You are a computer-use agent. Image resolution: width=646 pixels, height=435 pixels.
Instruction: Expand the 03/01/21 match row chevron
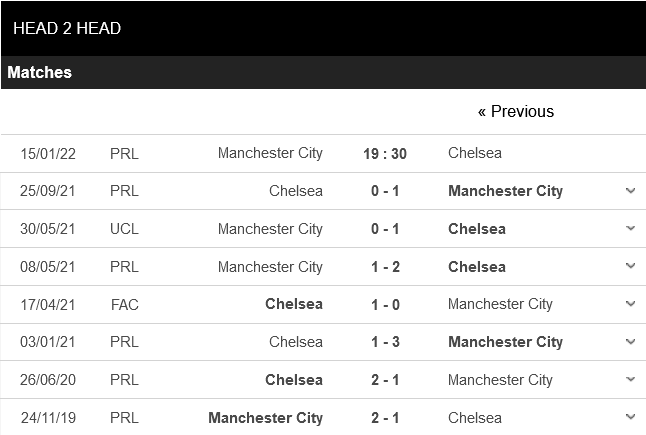(630, 342)
